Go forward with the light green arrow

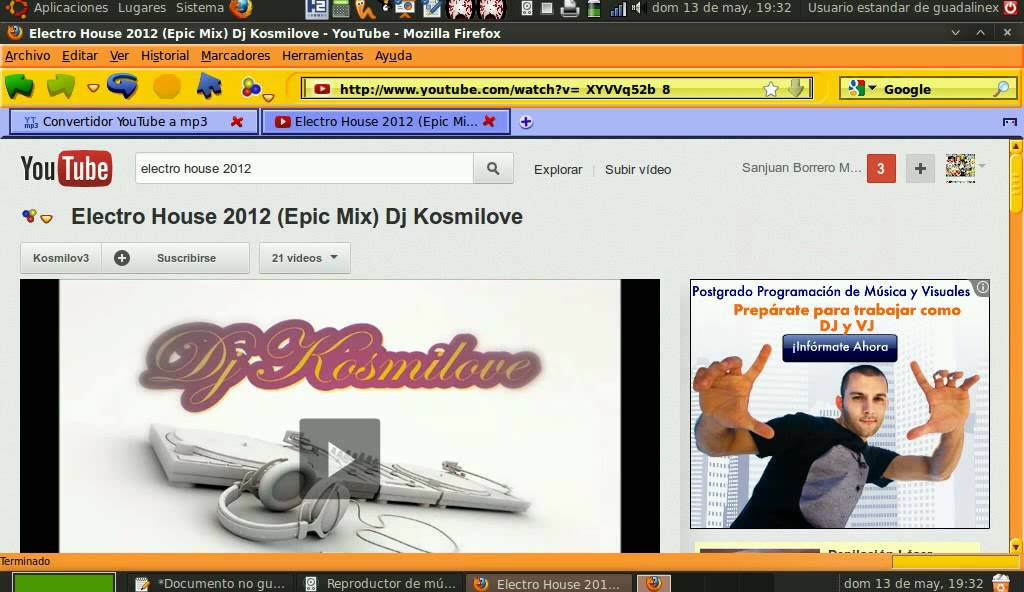61,86
